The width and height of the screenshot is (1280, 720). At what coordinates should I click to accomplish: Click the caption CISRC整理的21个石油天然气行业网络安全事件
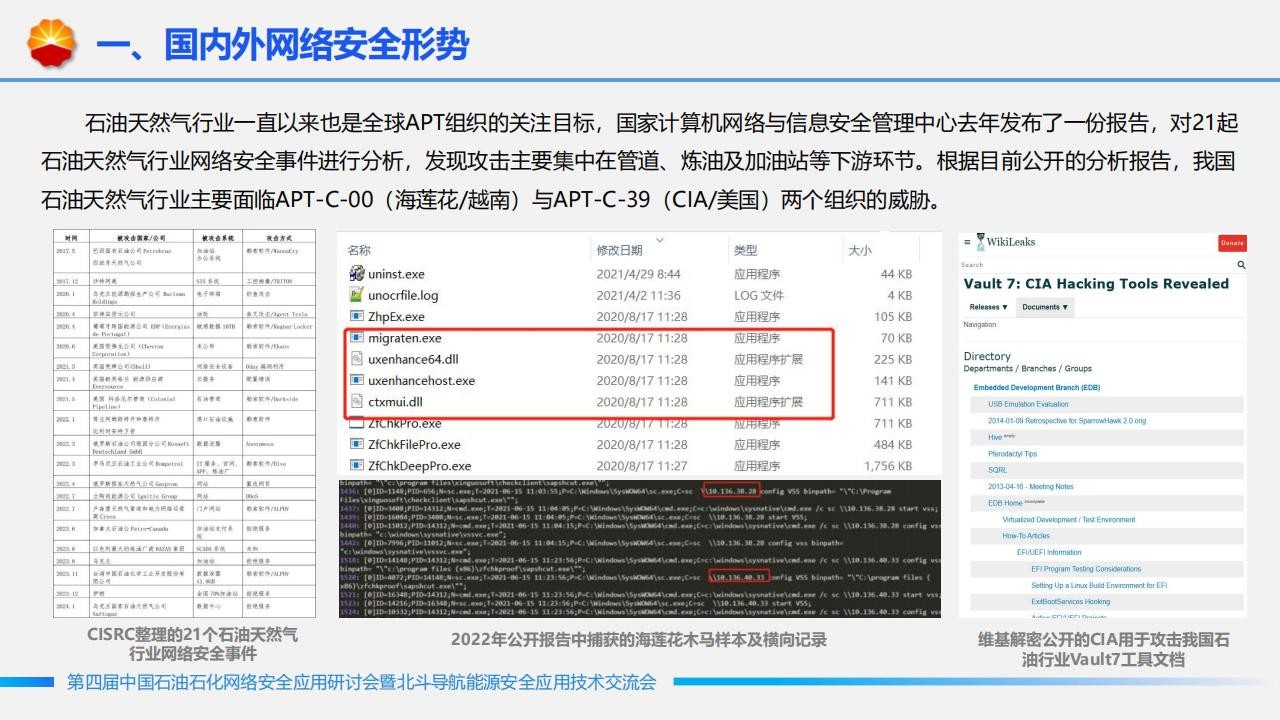[192, 644]
